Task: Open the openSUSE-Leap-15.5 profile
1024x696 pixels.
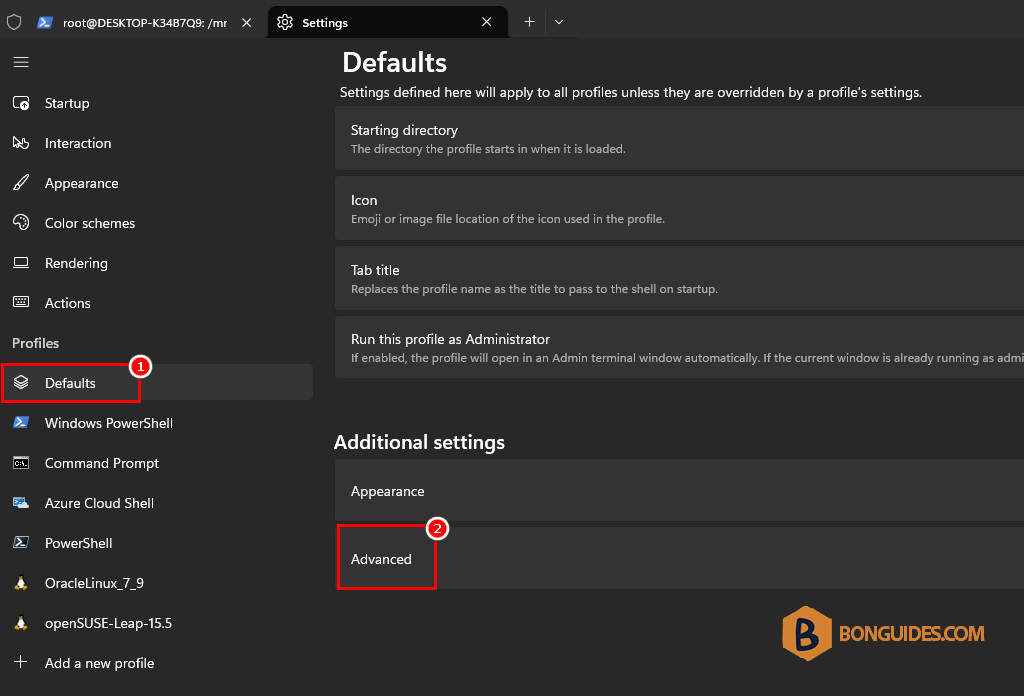Action: pos(157,622)
